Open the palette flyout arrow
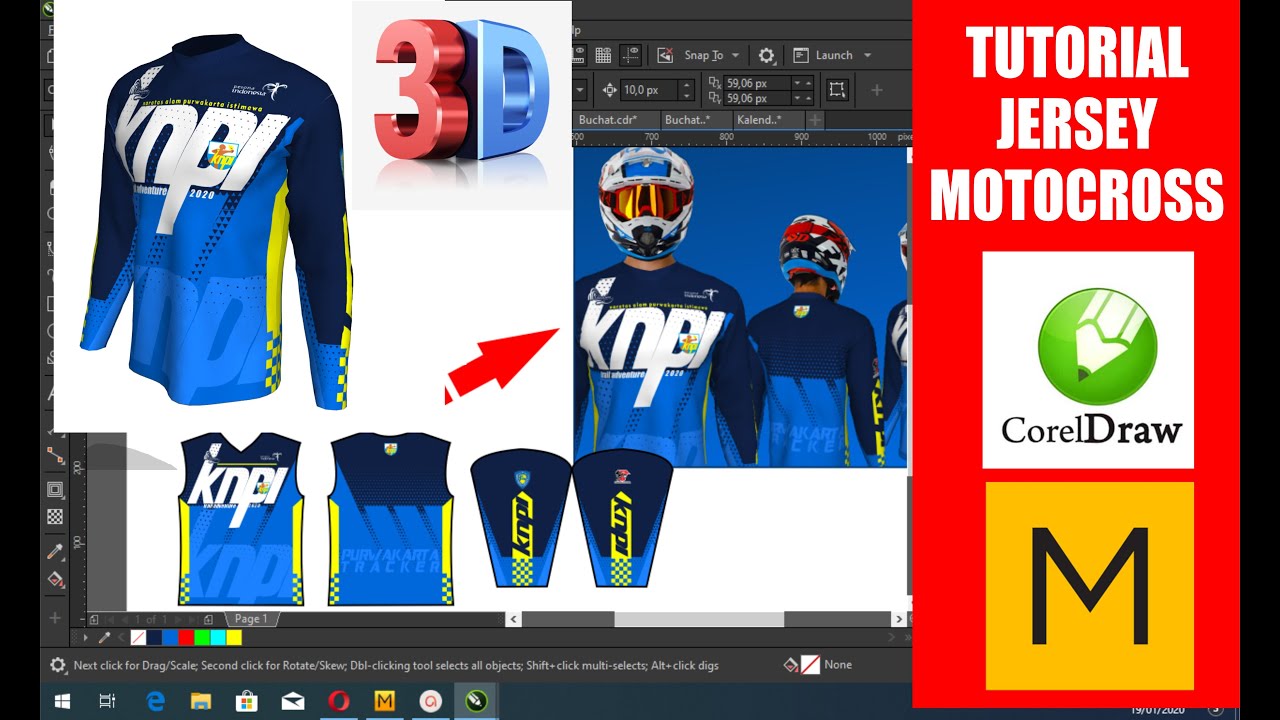The image size is (1280, 720). (x=86, y=637)
